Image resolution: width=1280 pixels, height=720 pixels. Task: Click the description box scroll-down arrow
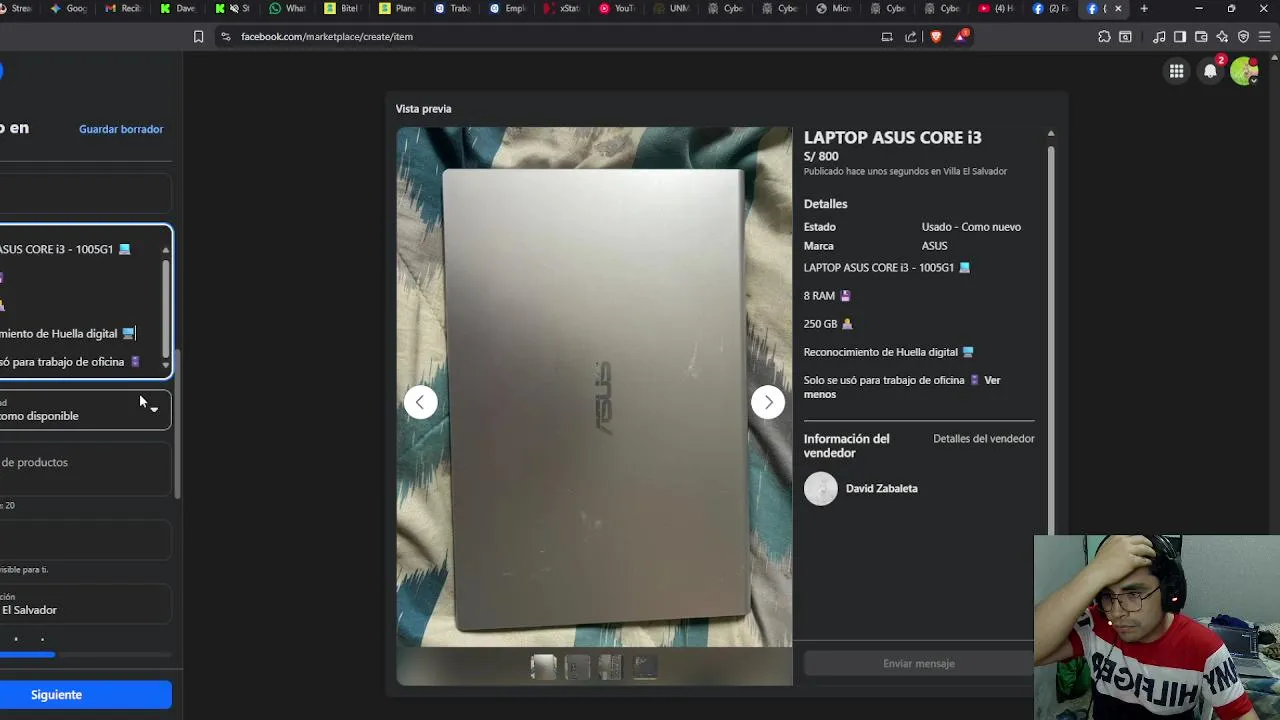coord(166,366)
